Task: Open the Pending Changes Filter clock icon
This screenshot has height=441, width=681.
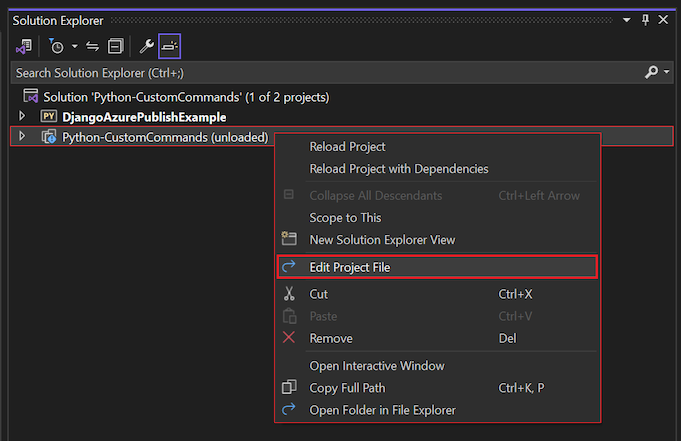Action: (x=56, y=46)
